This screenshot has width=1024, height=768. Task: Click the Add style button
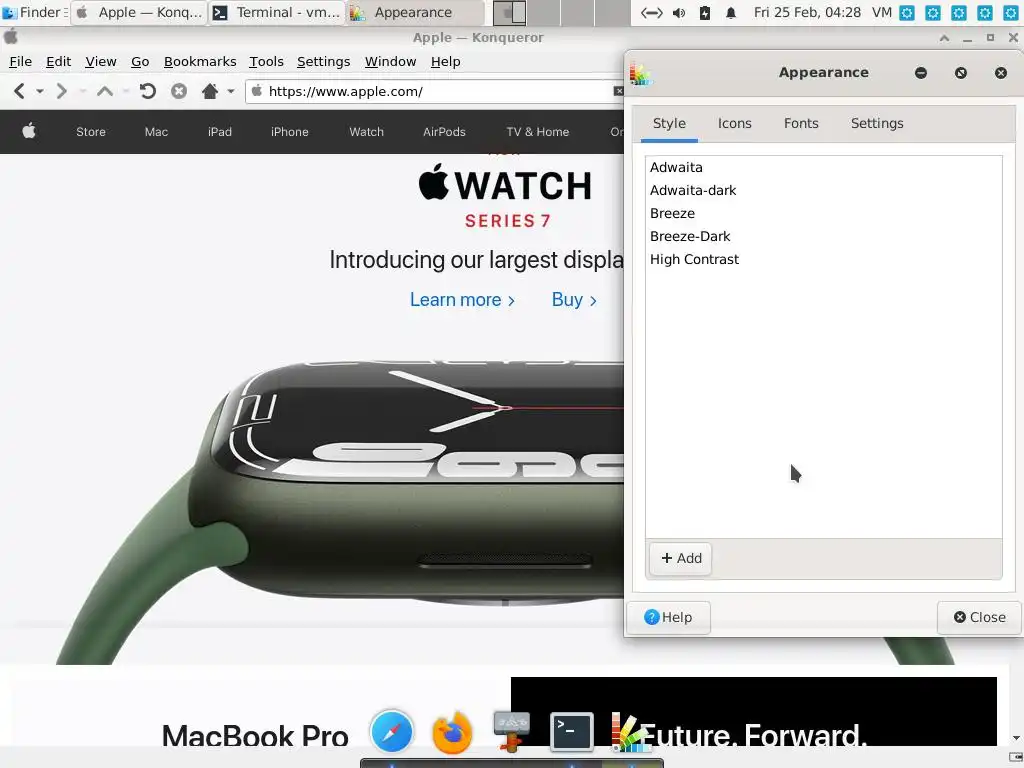click(x=680, y=558)
